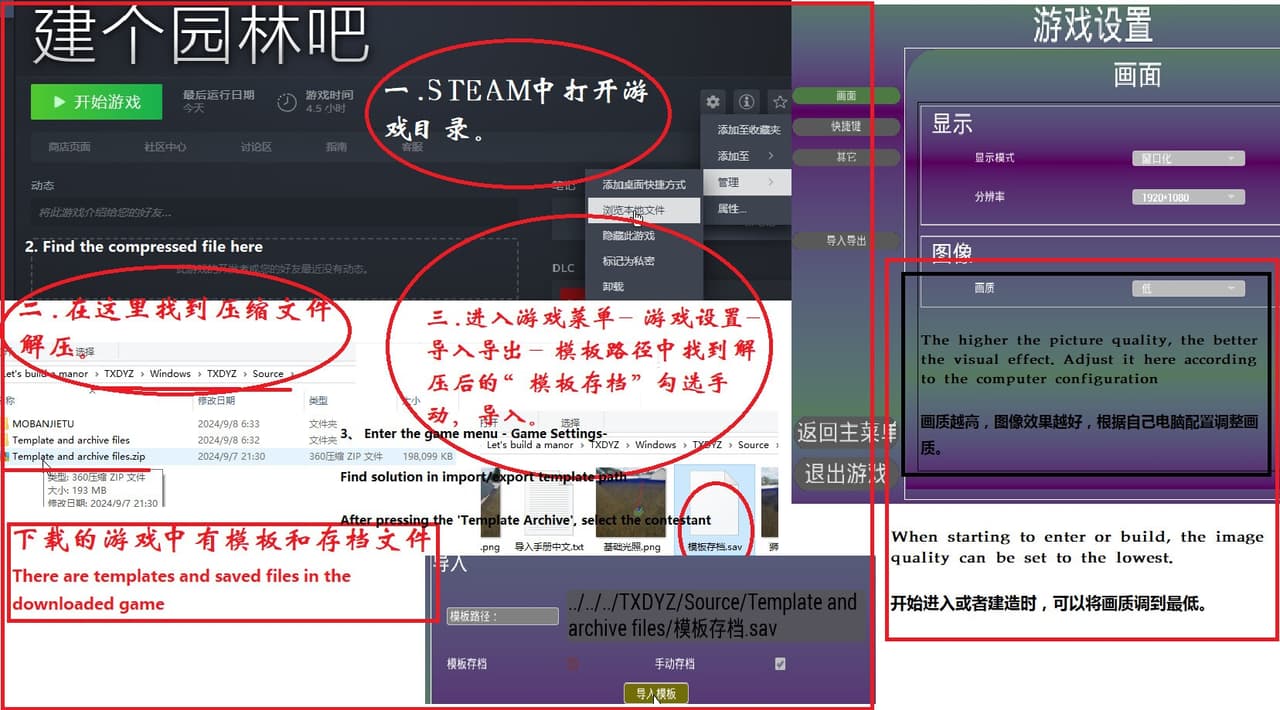Click the game info icon
Screen dimensions: 1280x710
coord(746,101)
